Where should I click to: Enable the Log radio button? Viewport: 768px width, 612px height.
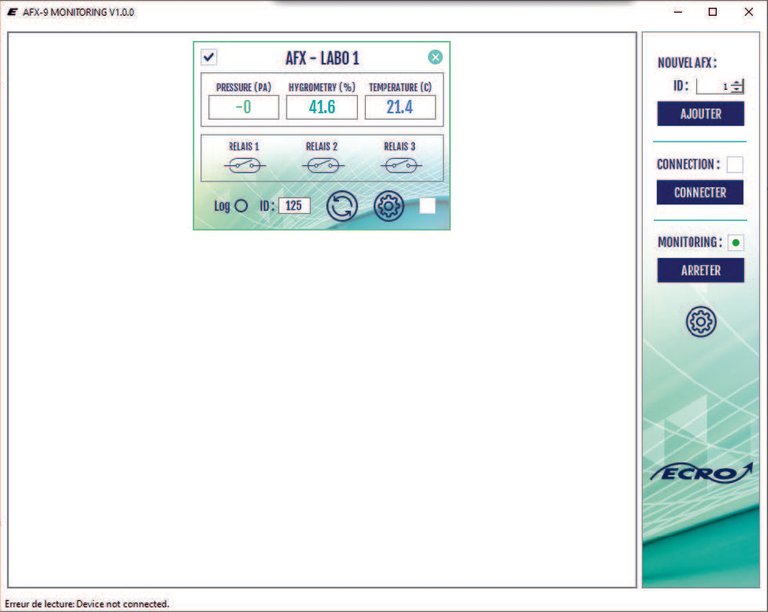click(x=241, y=206)
